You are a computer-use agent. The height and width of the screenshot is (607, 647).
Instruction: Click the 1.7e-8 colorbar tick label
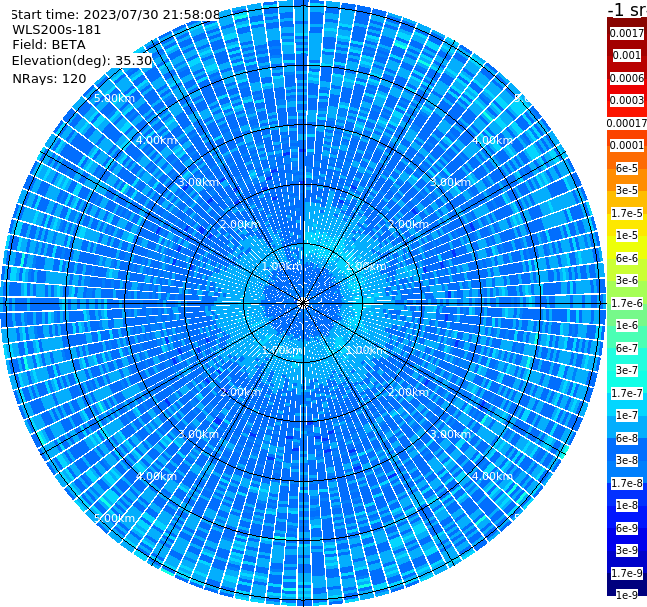(x=627, y=483)
